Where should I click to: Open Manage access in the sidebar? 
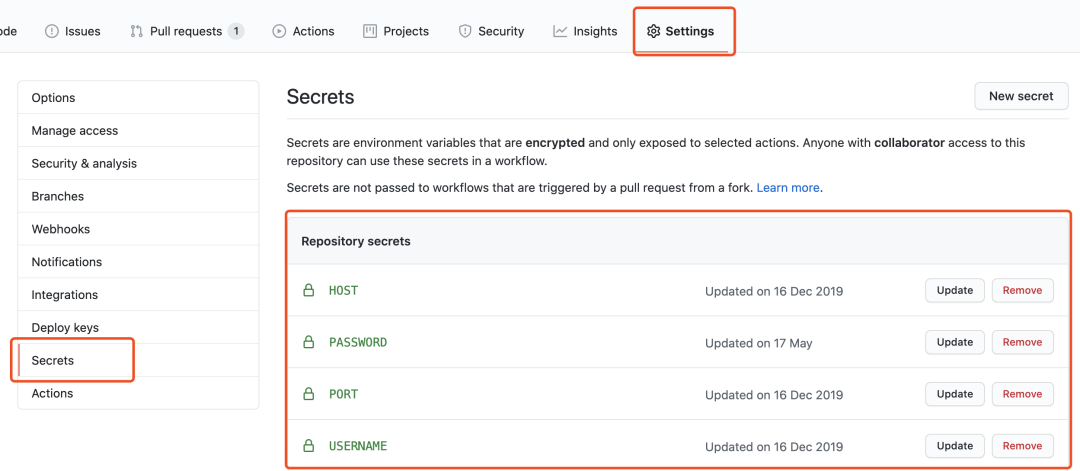click(75, 131)
